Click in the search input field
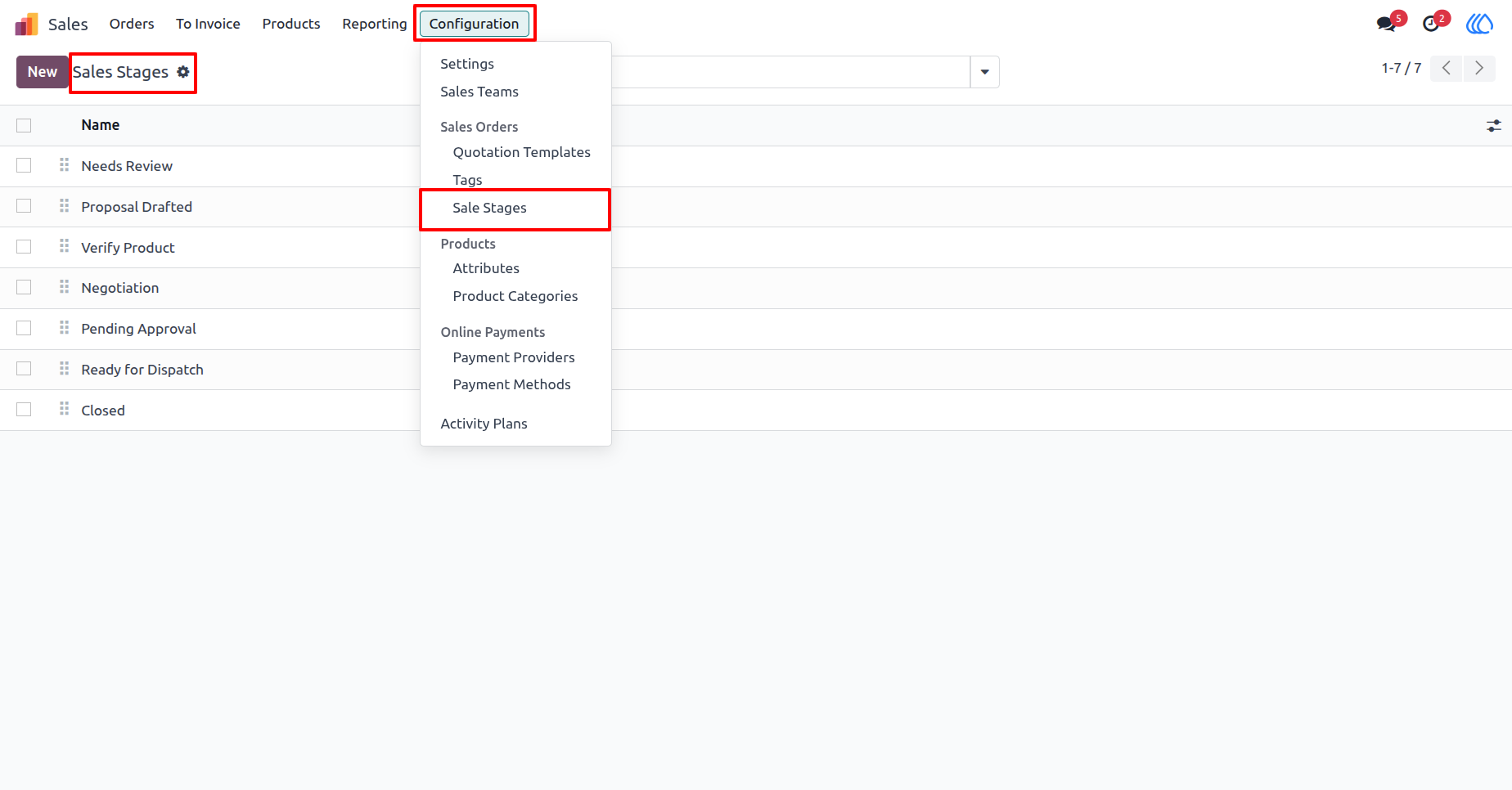Screen dimensions: 1512x790 click(x=790, y=72)
